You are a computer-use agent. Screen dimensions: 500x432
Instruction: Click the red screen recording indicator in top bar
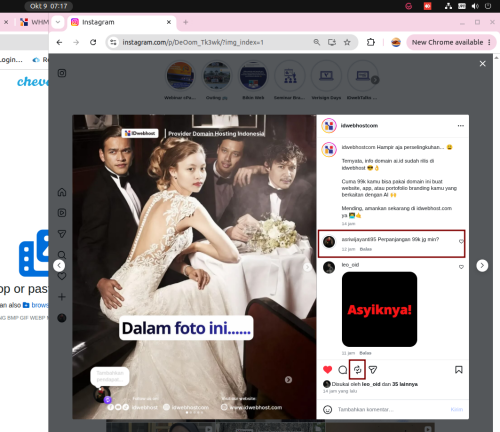[x=427, y=6]
